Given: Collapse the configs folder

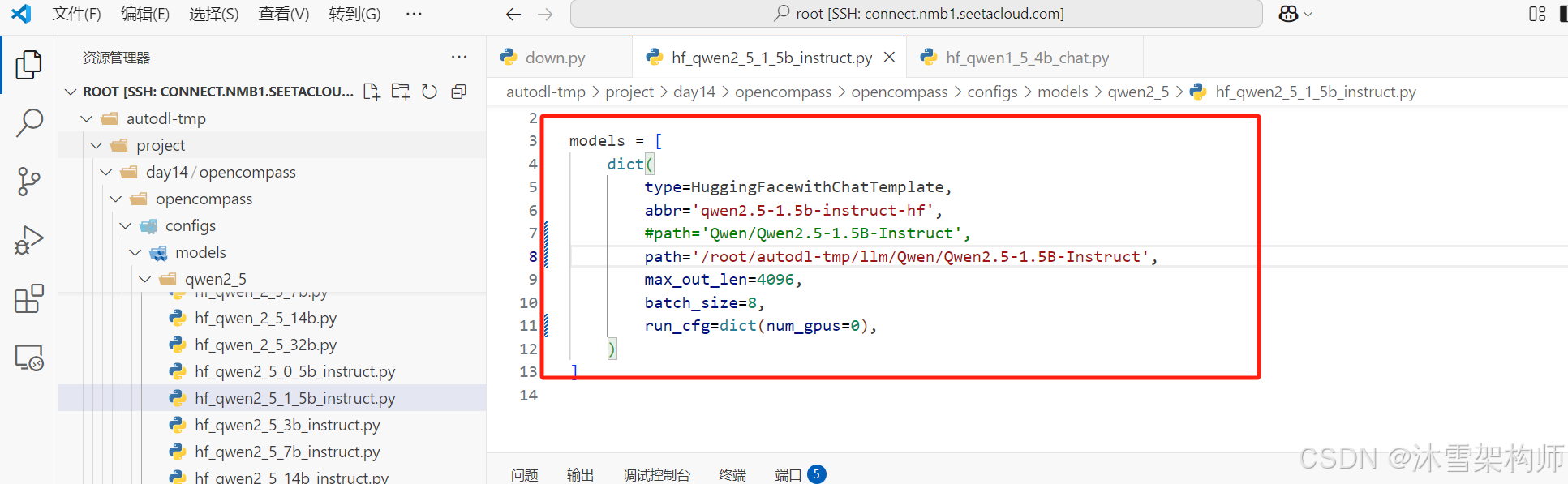Looking at the screenshot, I should coord(126,225).
